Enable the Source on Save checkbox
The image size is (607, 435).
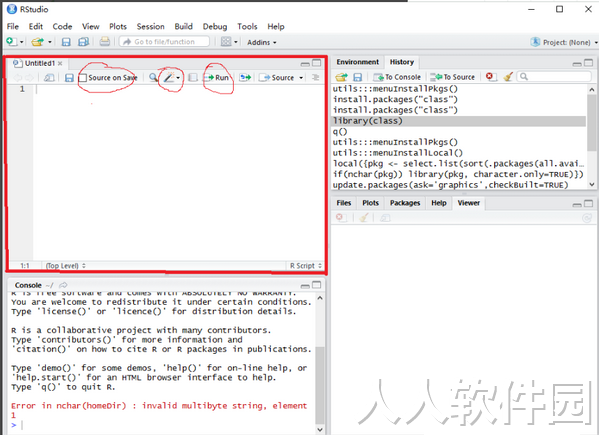pos(82,78)
